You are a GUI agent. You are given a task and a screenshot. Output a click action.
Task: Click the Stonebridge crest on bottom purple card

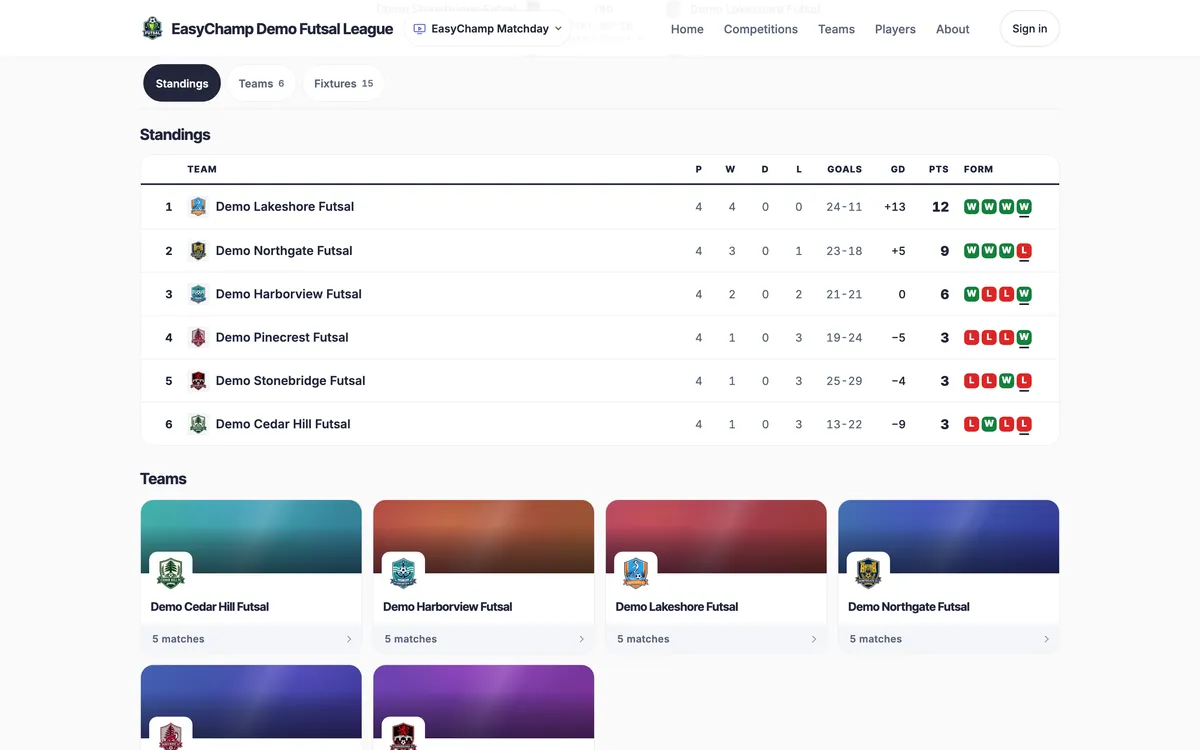pyautogui.click(x=404, y=735)
